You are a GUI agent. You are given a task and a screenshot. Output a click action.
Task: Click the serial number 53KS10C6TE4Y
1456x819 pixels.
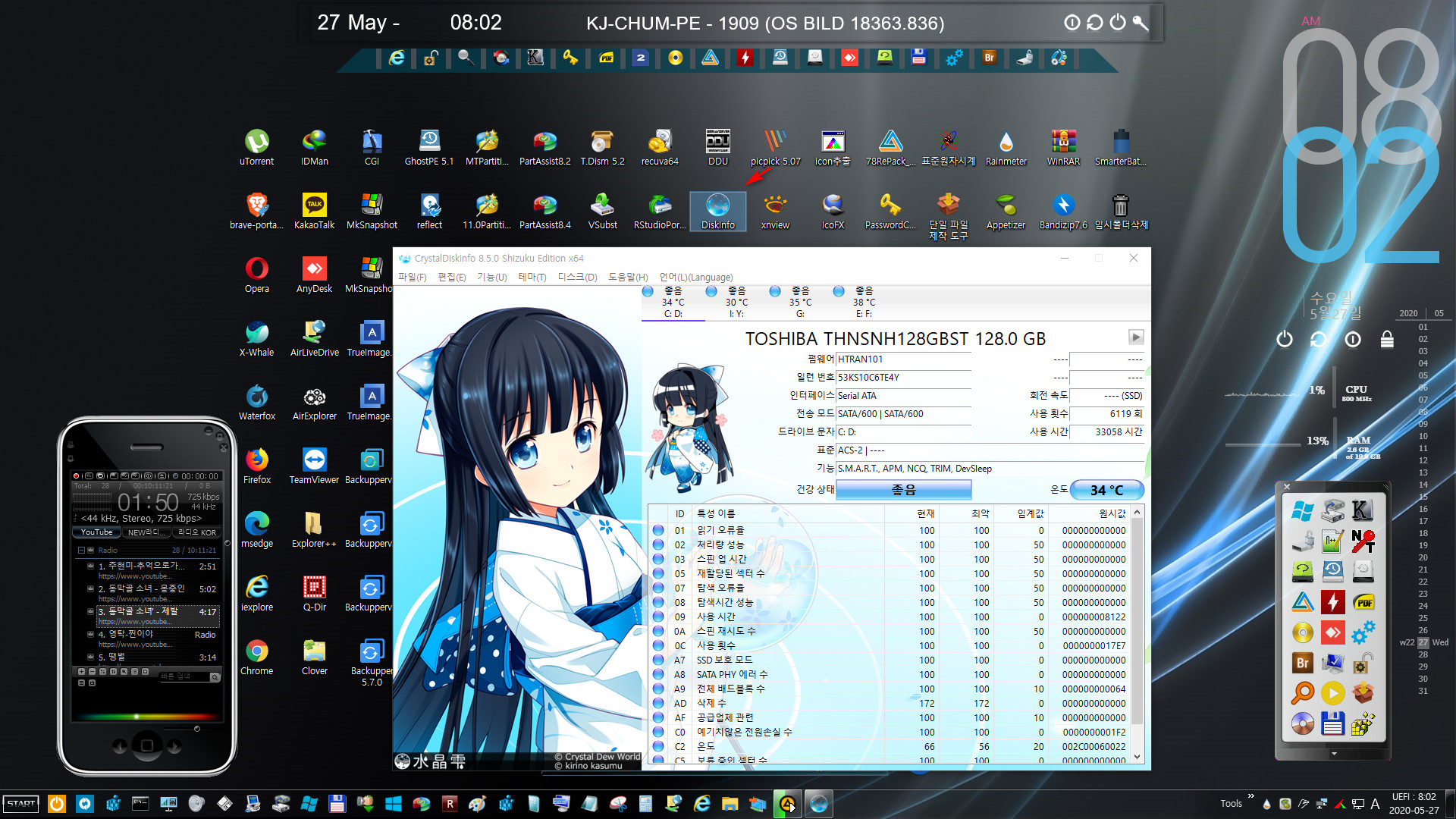pos(903,378)
